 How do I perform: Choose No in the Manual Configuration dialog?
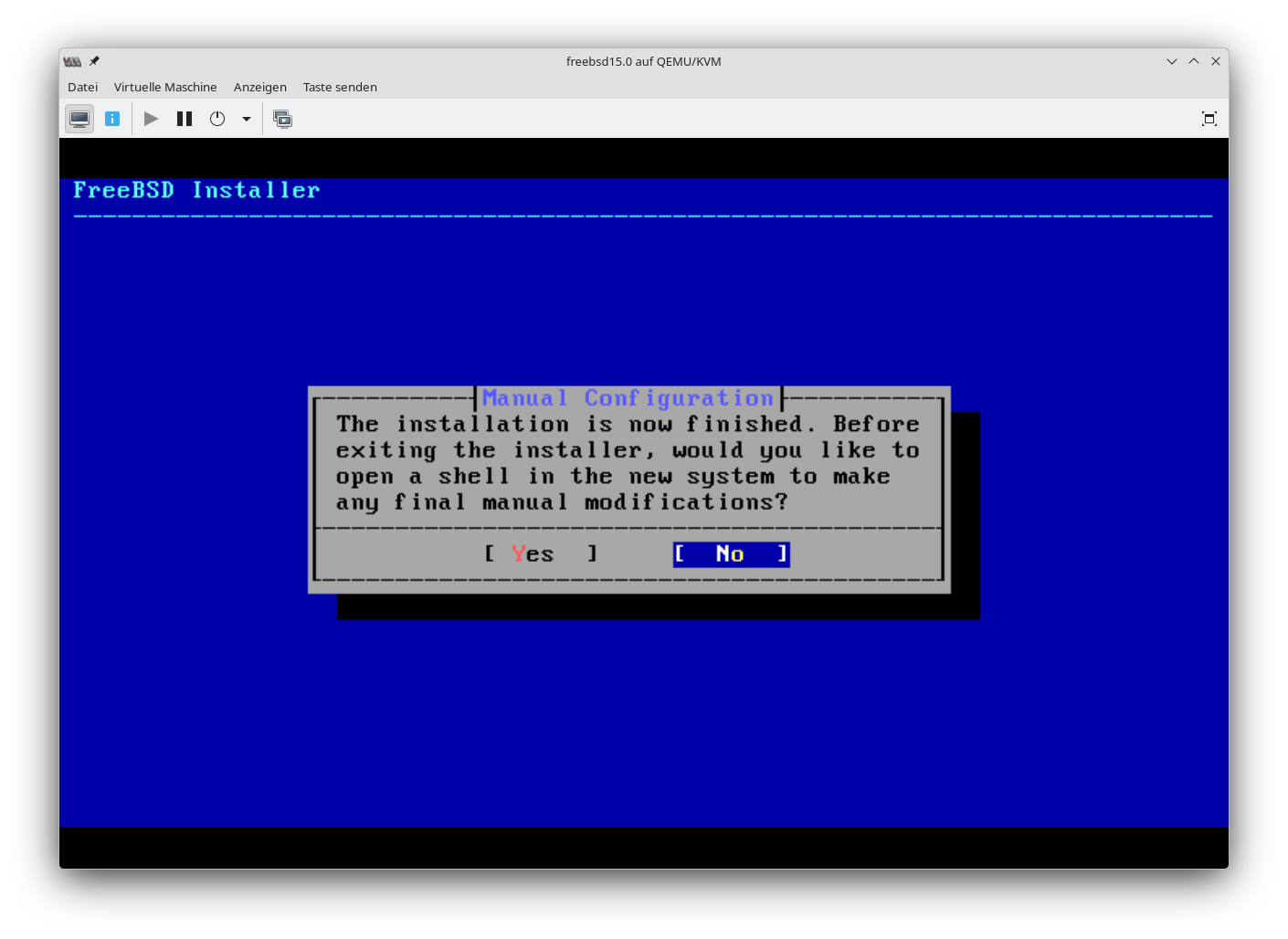tap(731, 554)
